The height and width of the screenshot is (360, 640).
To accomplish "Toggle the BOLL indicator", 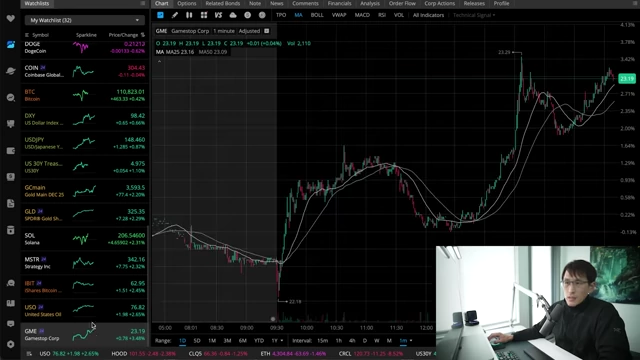I will point(317,15).
